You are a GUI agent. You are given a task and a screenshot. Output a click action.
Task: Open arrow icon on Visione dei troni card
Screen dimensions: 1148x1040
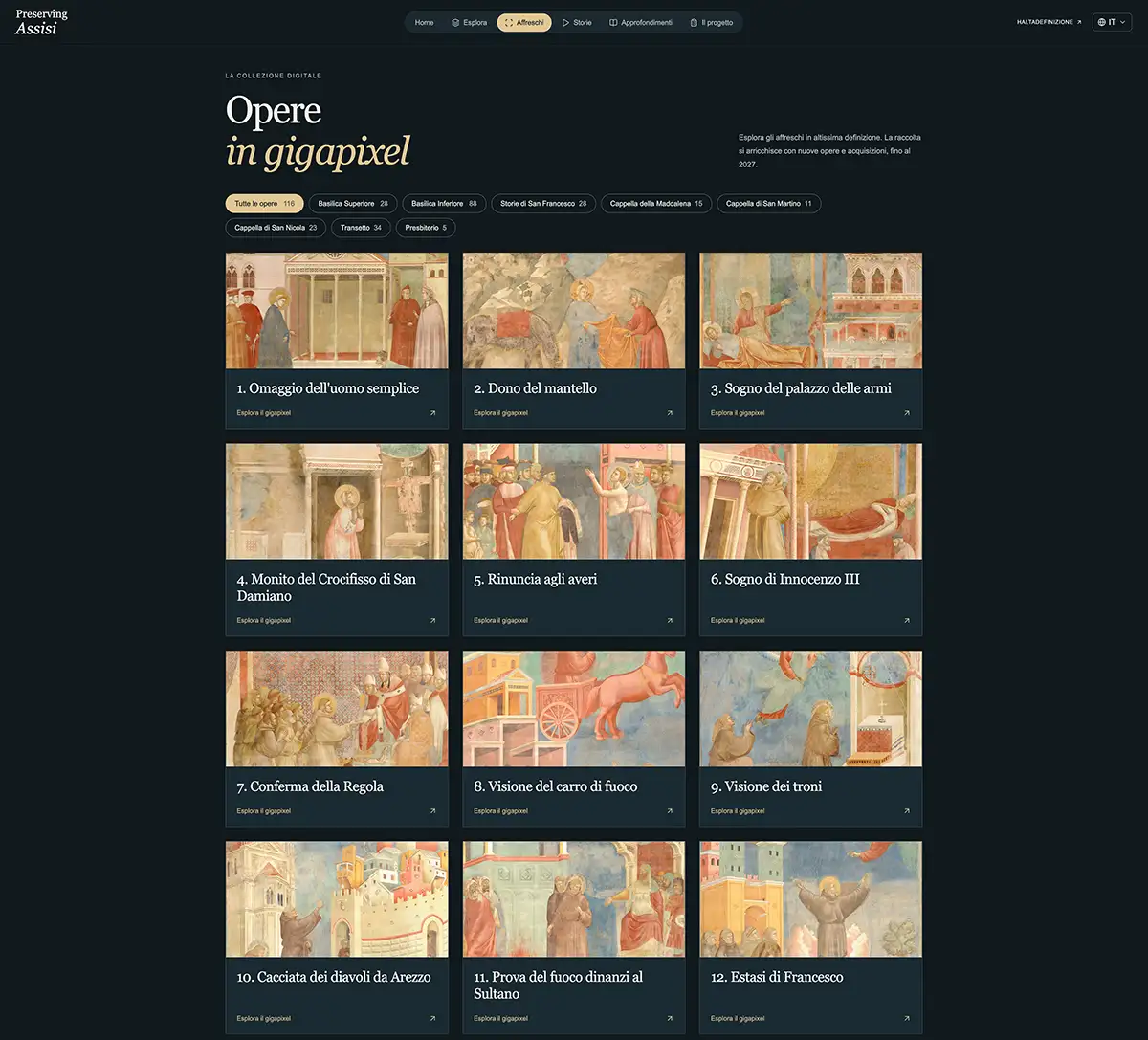[x=907, y=811]
